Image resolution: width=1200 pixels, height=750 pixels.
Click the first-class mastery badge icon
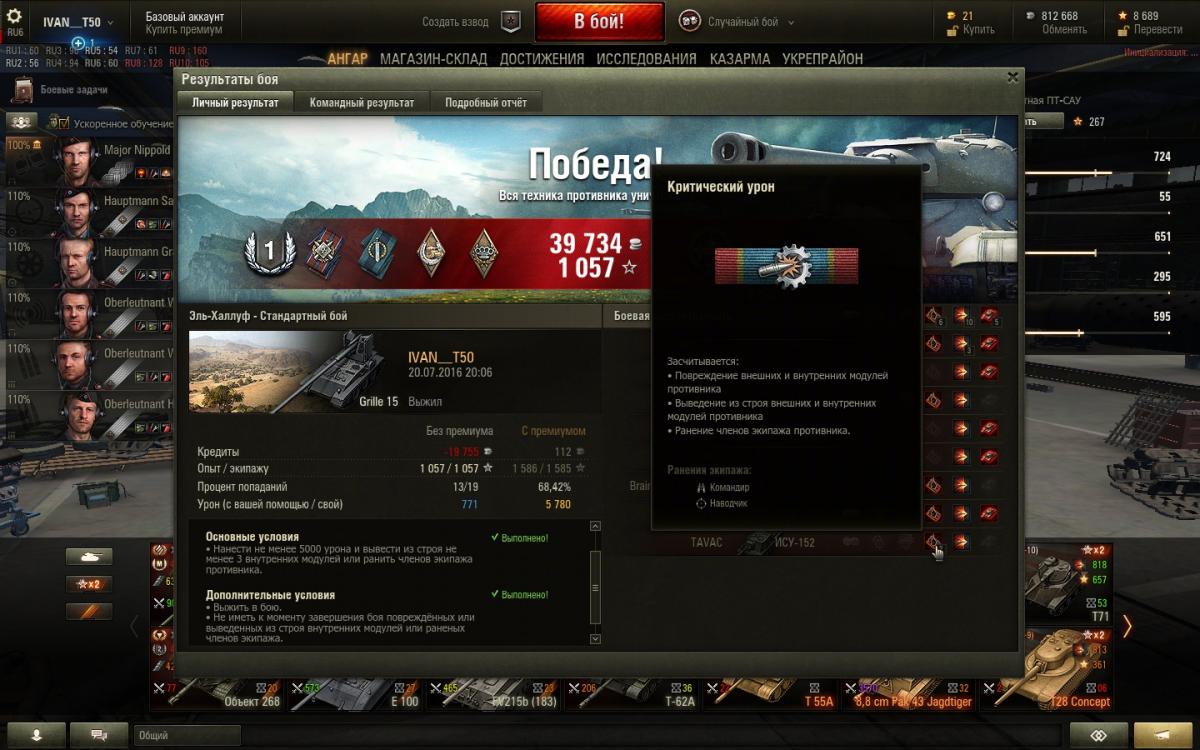(x=268, y=252)
